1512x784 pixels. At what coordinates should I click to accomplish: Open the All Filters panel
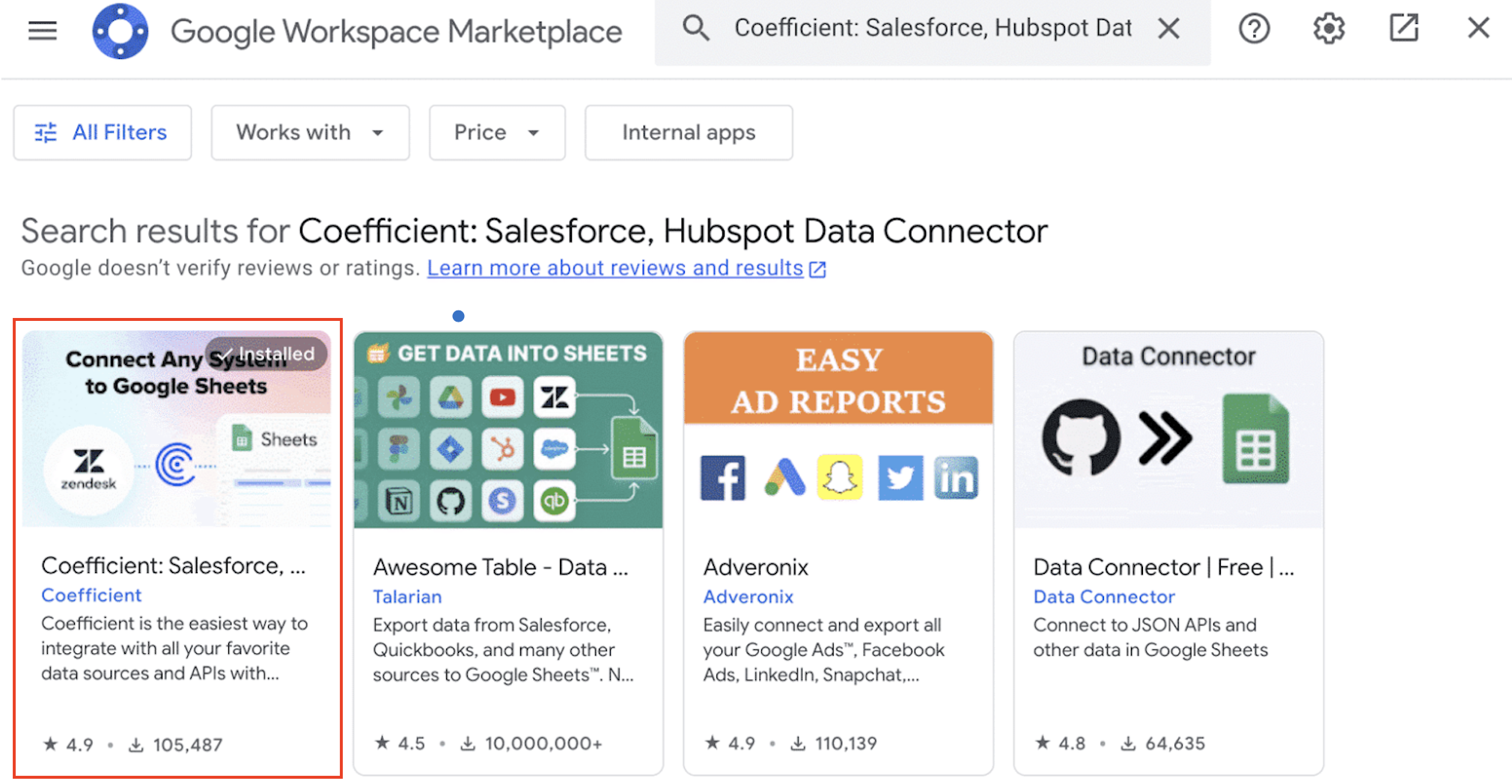click(x=103, y=132)
